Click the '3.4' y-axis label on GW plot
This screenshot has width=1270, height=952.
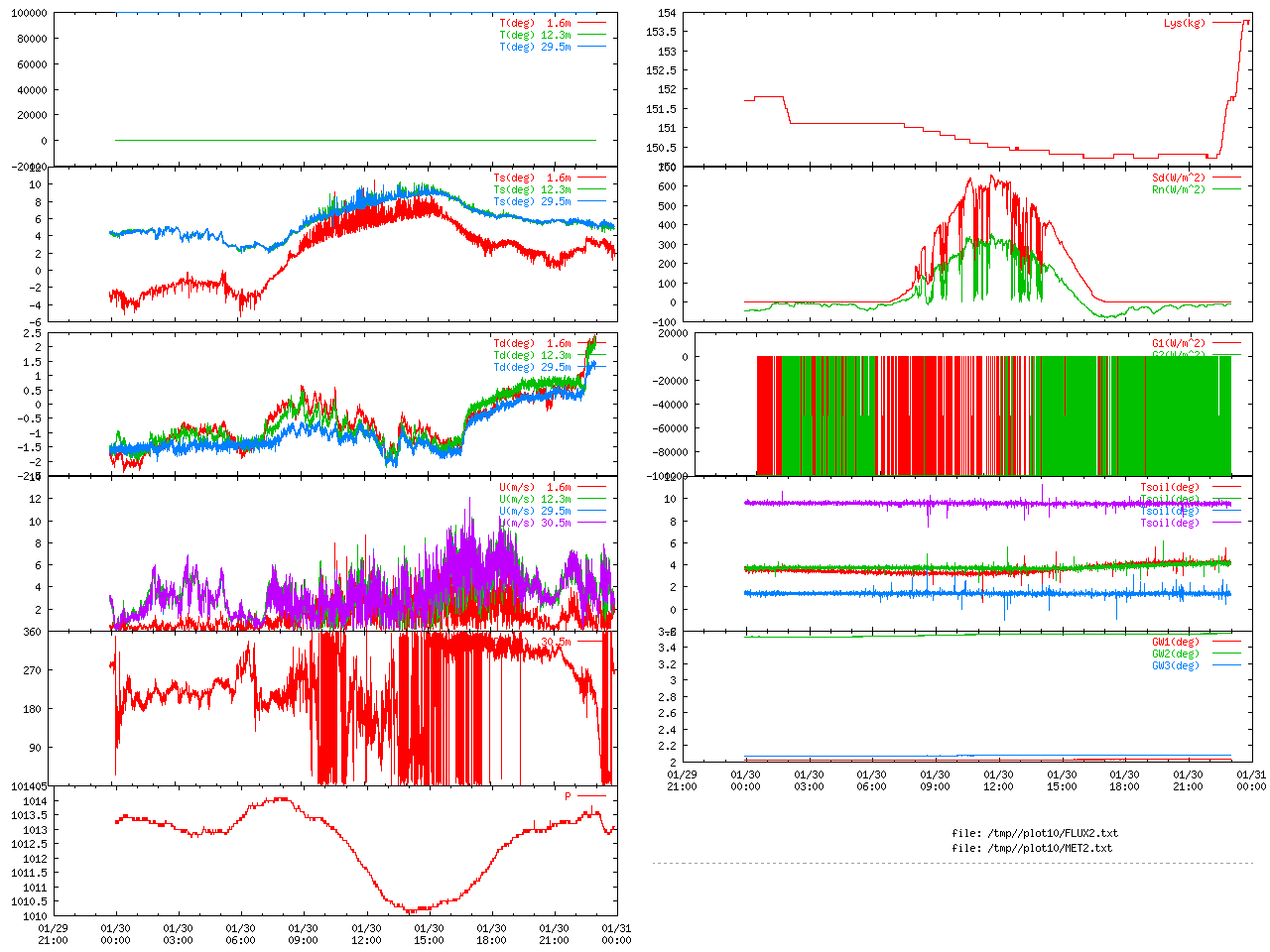[667, 649]
